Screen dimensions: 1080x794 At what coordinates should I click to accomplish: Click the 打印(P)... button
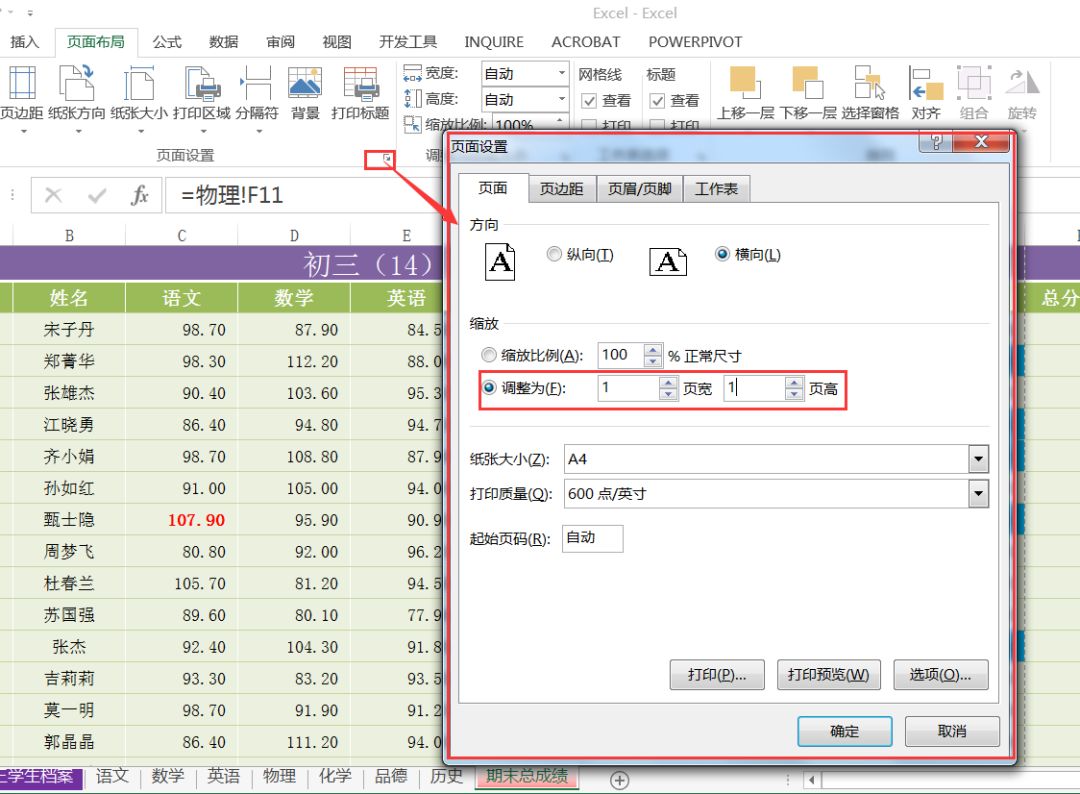click(717, 675)
